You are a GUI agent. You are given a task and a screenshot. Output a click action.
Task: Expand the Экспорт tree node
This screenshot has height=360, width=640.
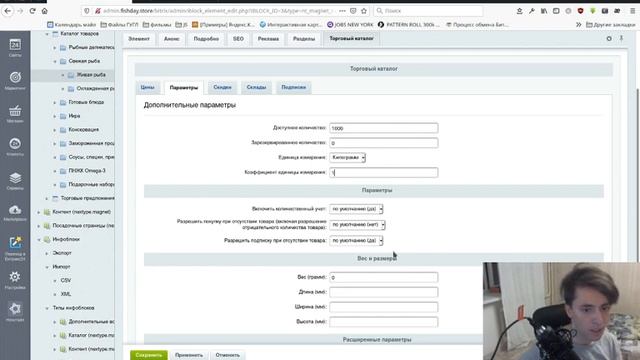(47, 253)
